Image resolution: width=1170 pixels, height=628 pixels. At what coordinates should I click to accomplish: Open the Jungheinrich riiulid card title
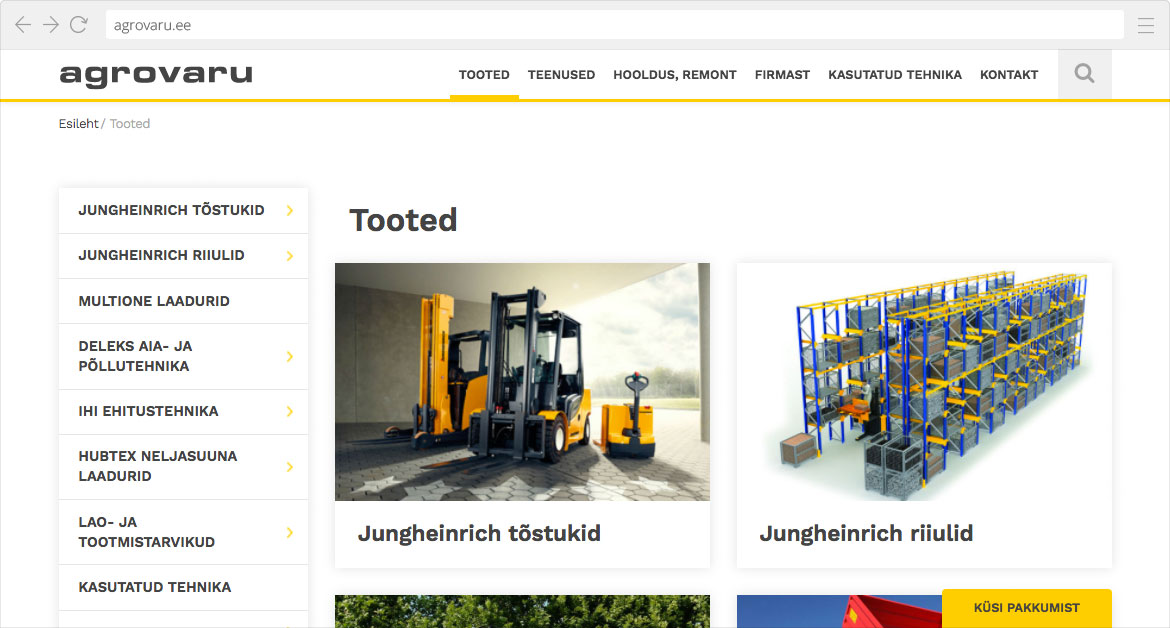[866, 534]
